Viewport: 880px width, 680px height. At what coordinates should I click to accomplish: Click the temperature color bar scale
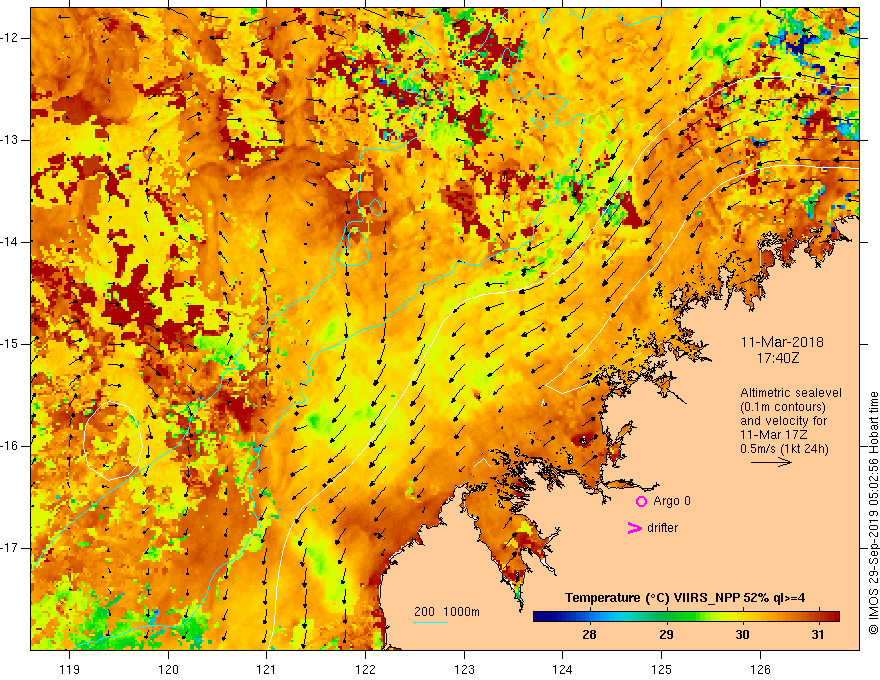(686, 617)
